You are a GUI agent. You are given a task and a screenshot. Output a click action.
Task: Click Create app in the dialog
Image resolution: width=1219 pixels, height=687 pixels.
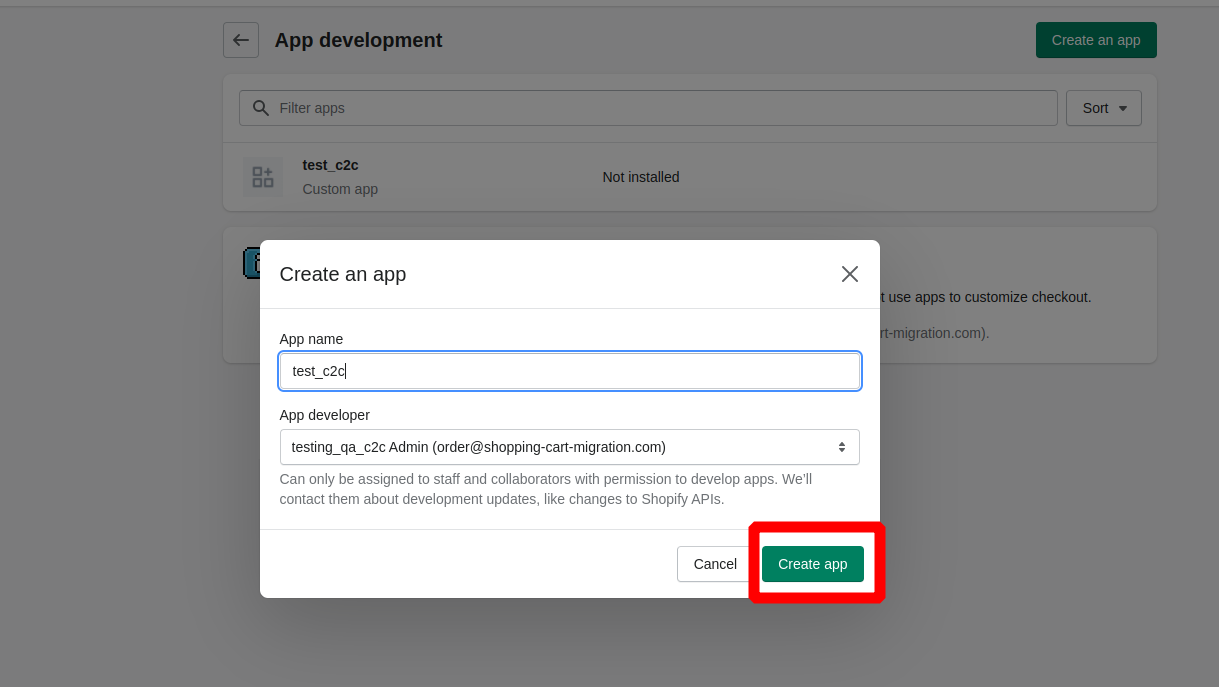pos(813,564)
